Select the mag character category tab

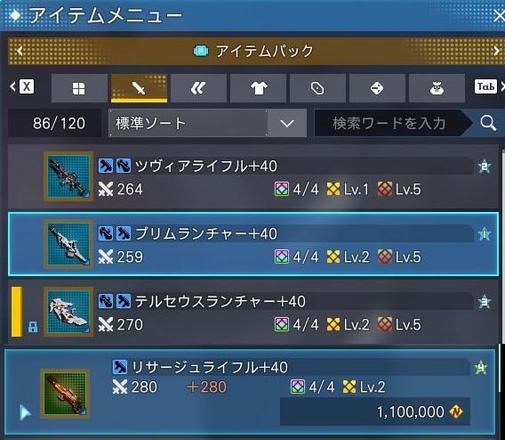[x=437, y=88]
